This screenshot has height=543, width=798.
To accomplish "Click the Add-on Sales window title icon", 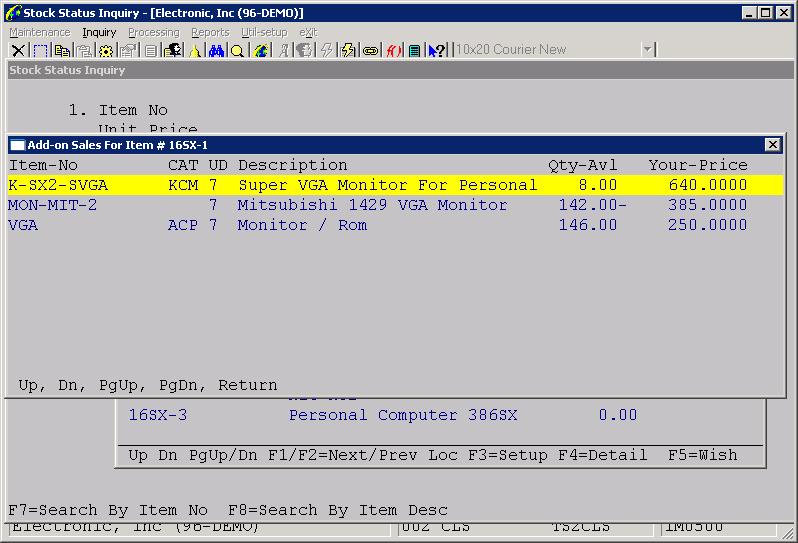I will click(x=18, y=145).
